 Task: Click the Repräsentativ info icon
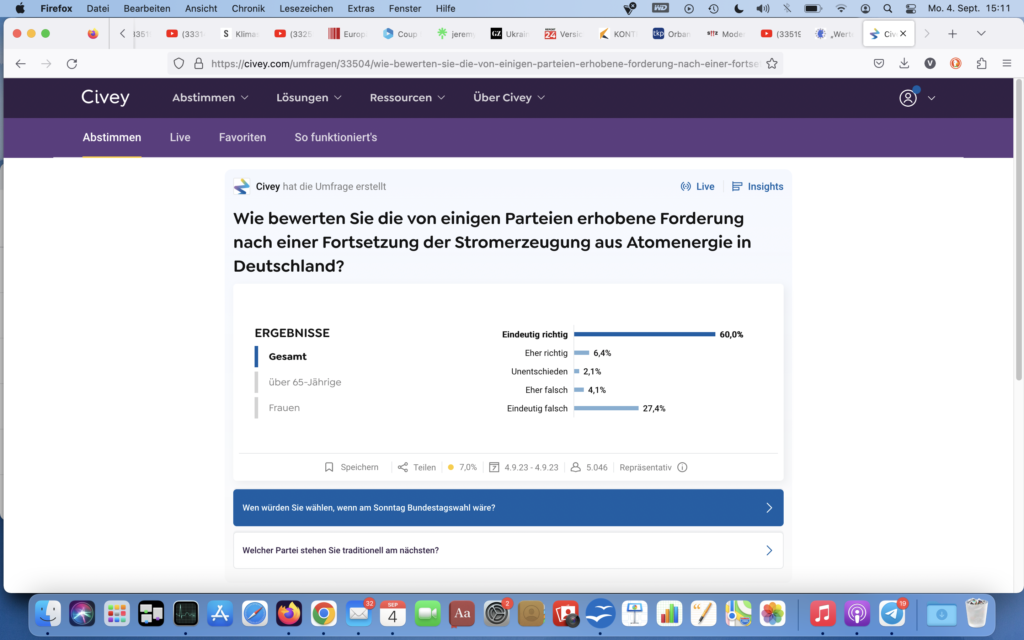[682, 467]
